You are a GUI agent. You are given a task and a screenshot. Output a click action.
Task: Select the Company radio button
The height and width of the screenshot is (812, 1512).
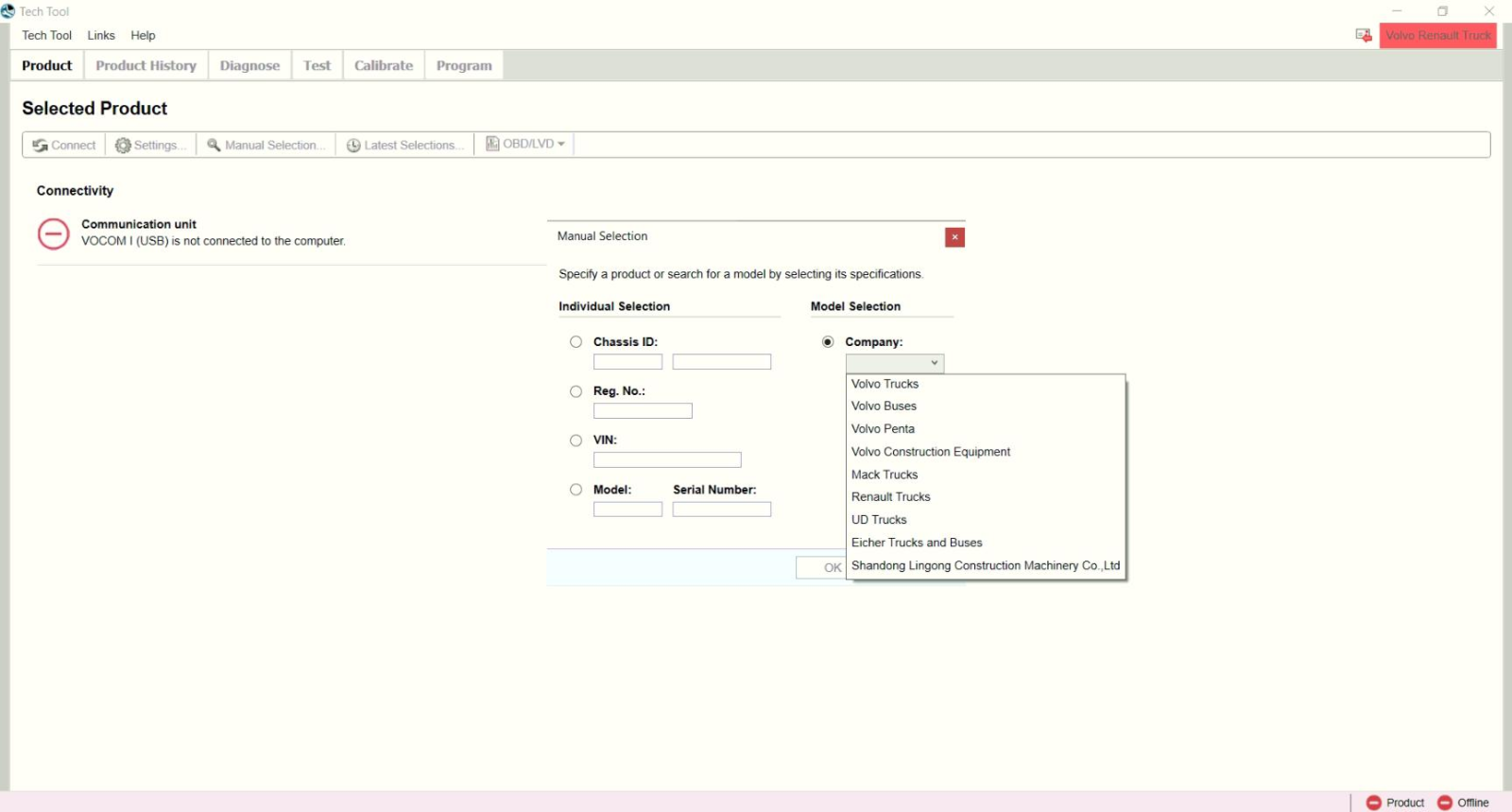(828, 342)
